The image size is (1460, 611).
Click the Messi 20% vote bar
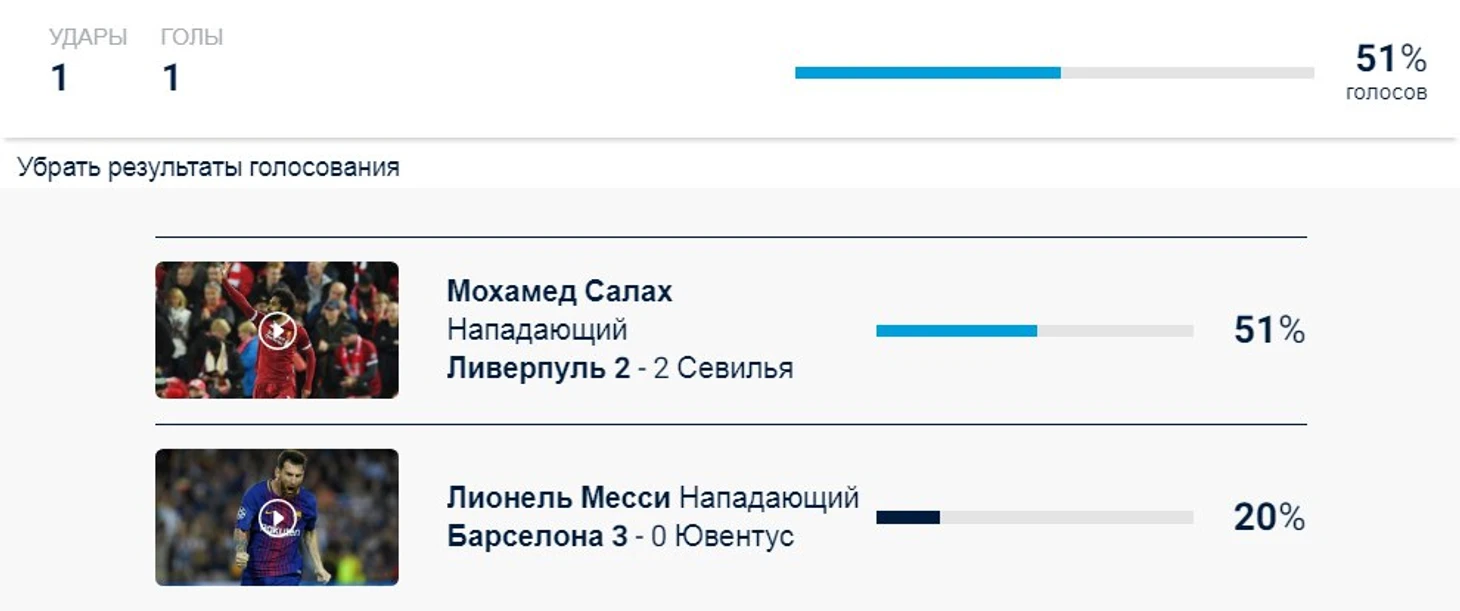click(x=1034, y=518)
